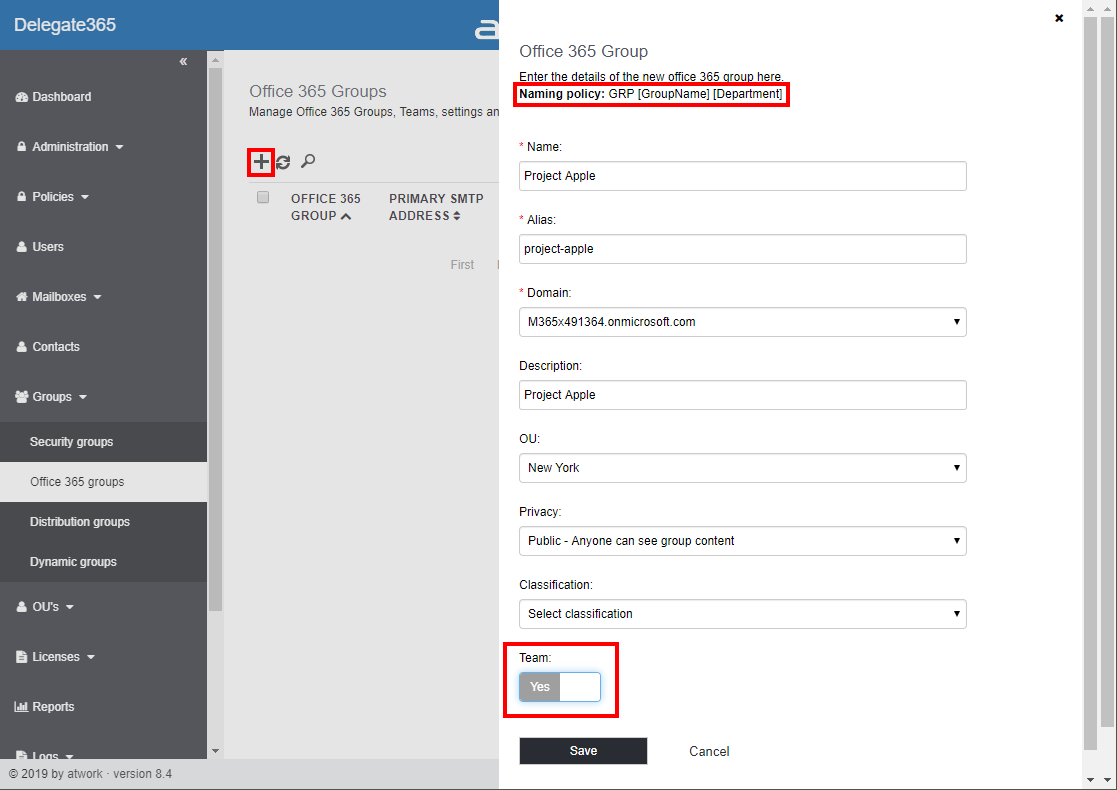Toggle the select-all checkbox in table header

pyautogui.click(x=263, y=197)
